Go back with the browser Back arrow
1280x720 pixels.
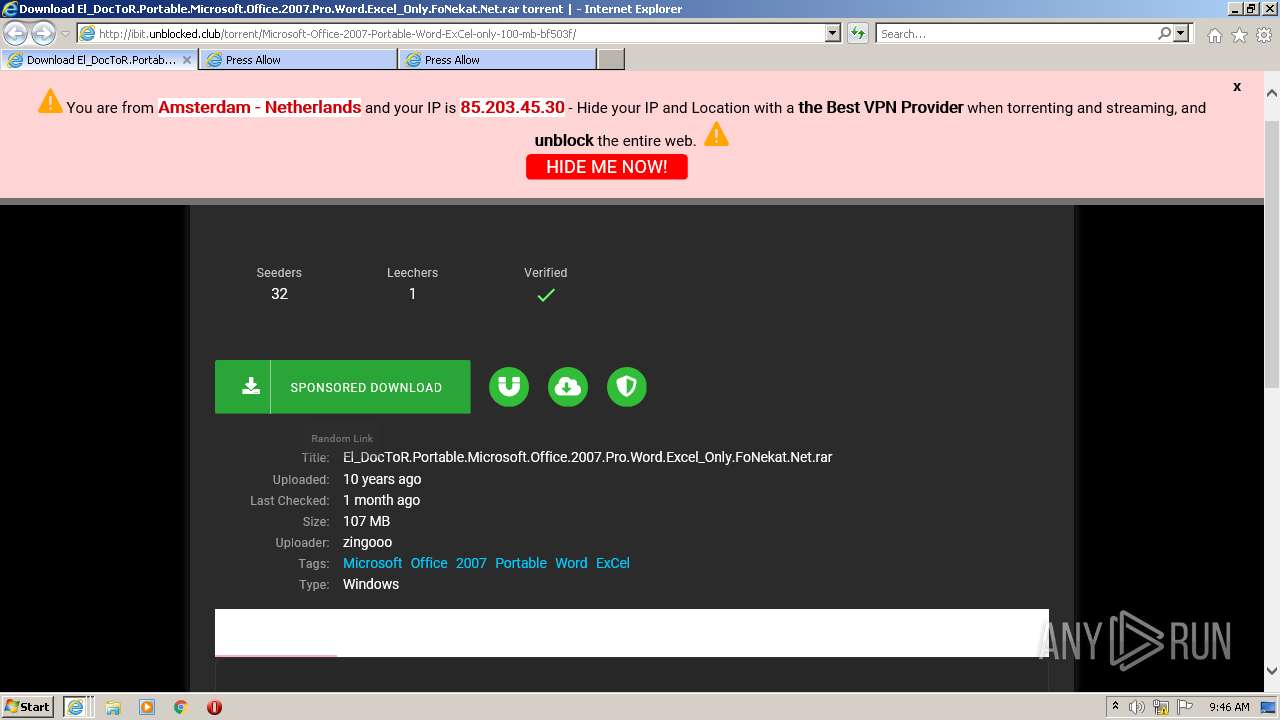point(16,33)
